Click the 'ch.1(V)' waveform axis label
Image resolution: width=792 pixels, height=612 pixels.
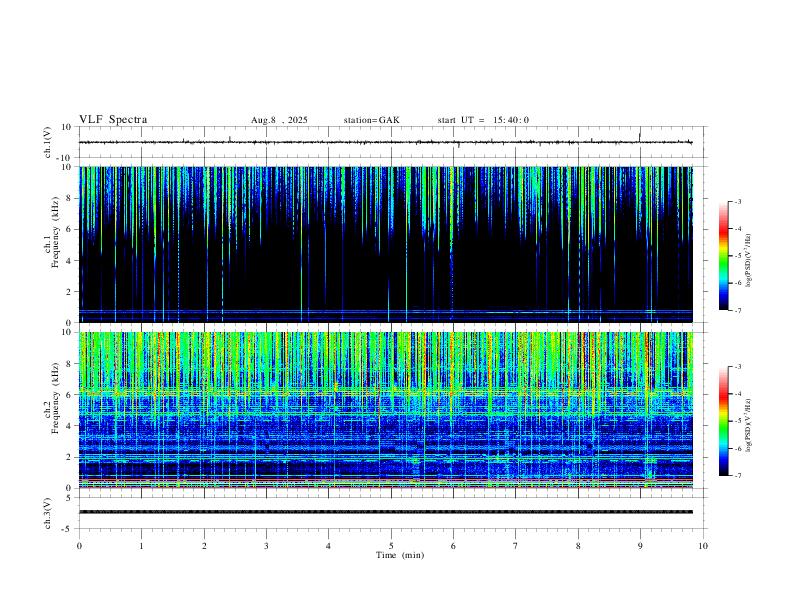[47, 142]
